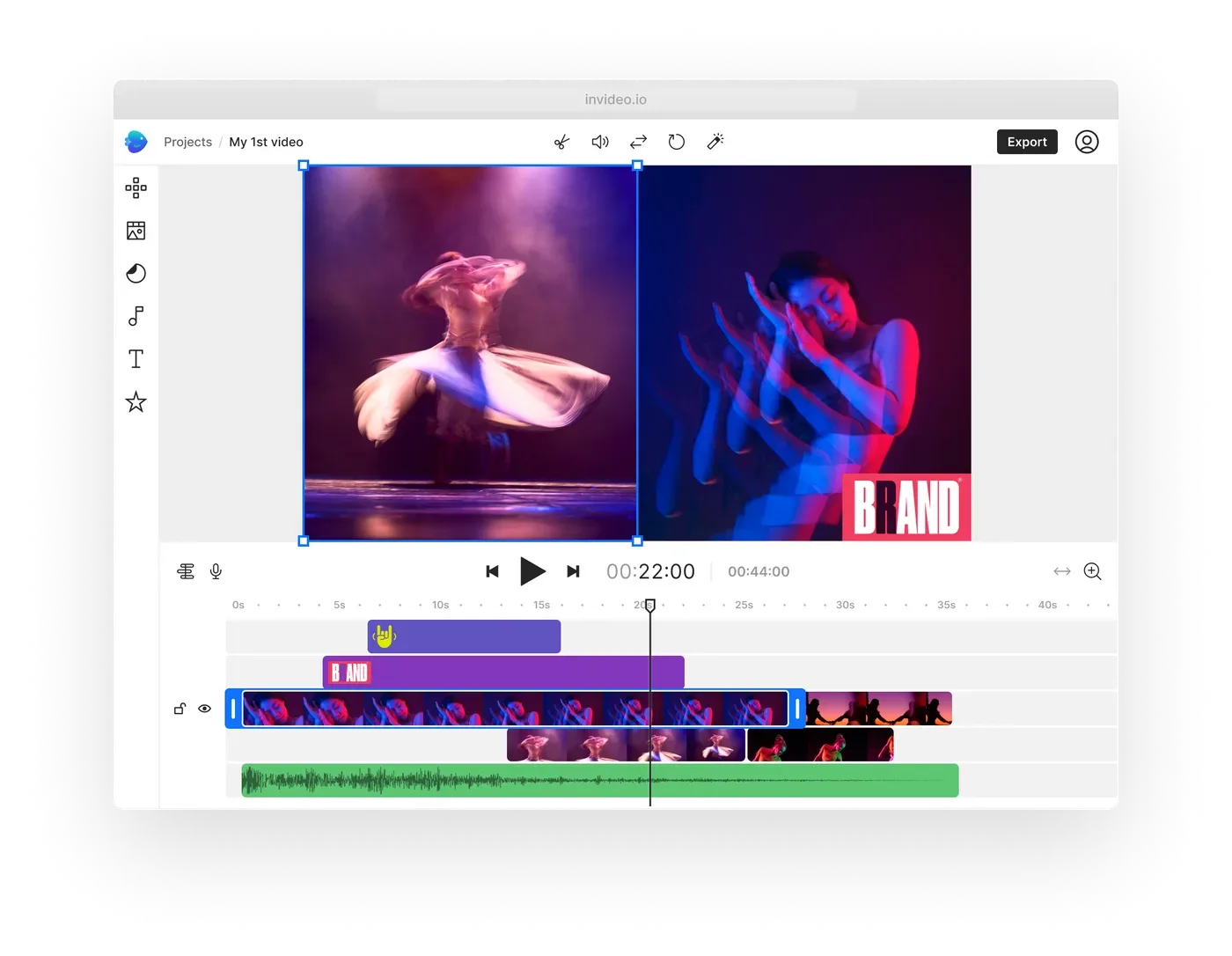Click the My 1st video title
Image resolution: width=1232 pixels, height=956 pixels.
(266, 142)
